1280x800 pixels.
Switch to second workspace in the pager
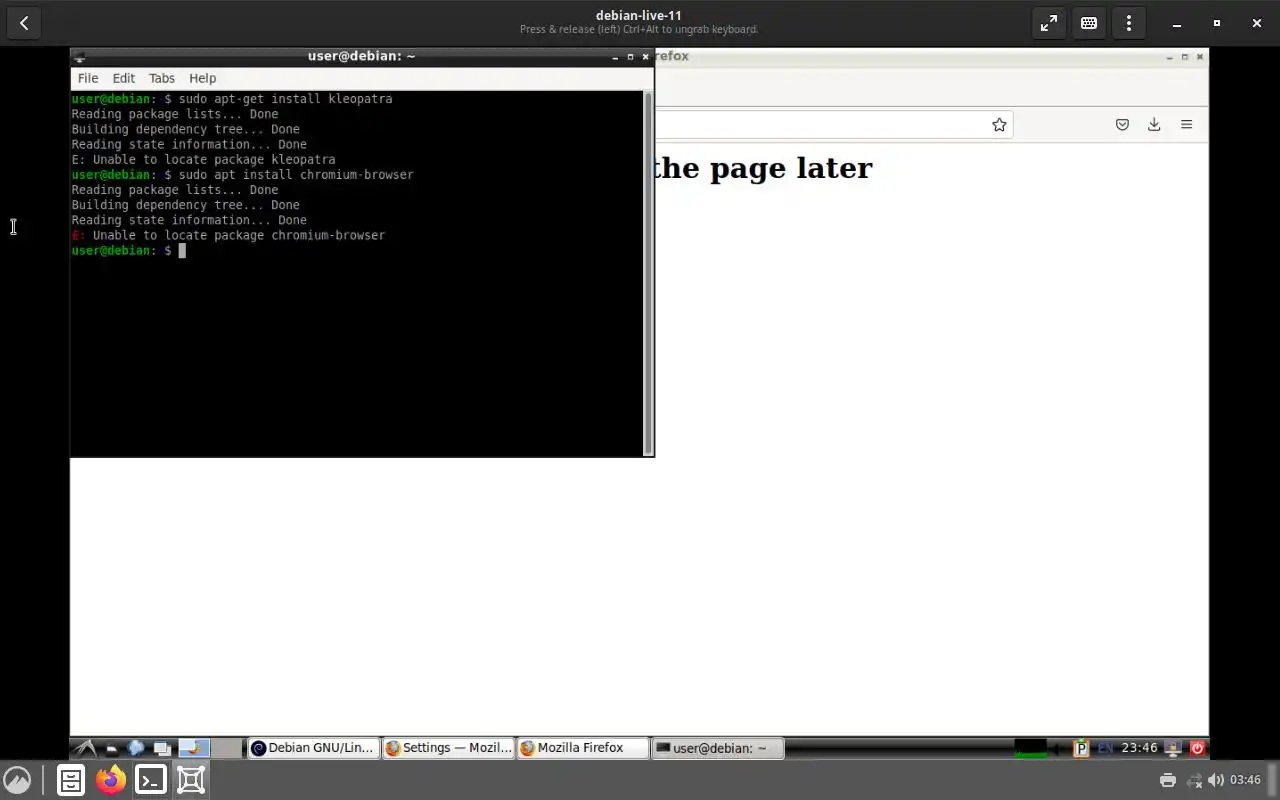click(x=227, y=748)
